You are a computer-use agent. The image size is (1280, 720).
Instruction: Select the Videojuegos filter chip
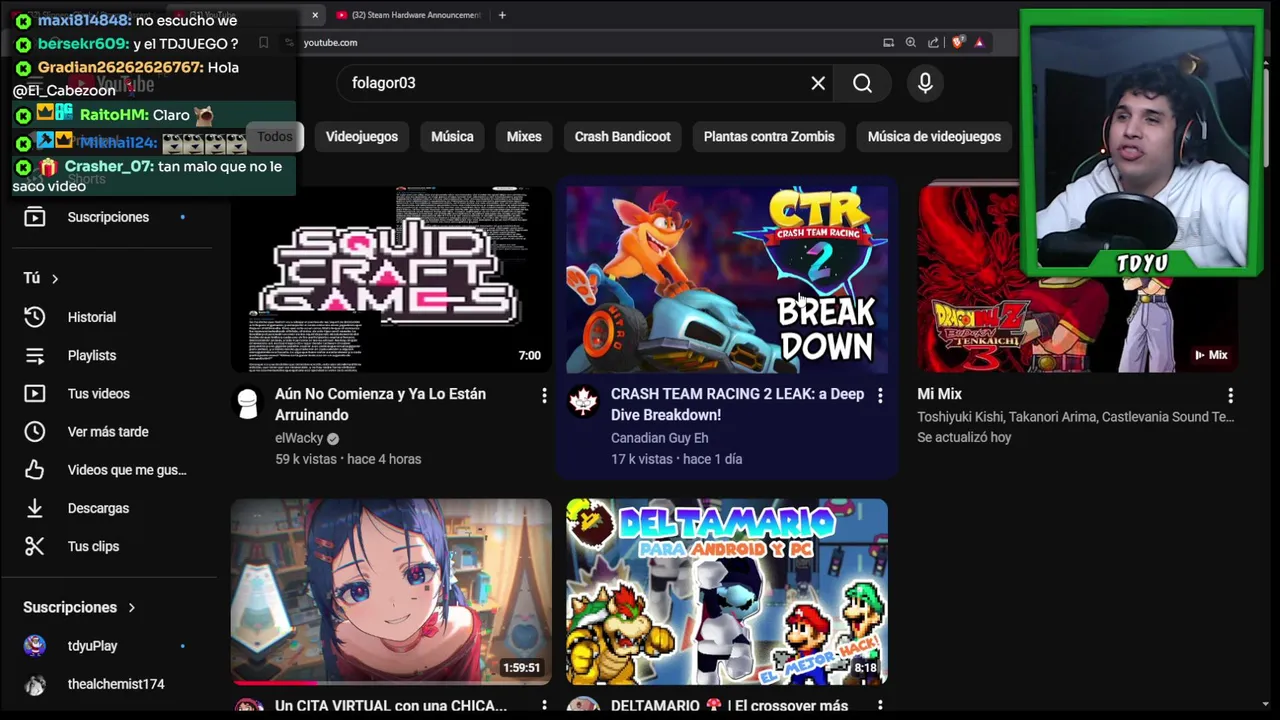point(362,137)
